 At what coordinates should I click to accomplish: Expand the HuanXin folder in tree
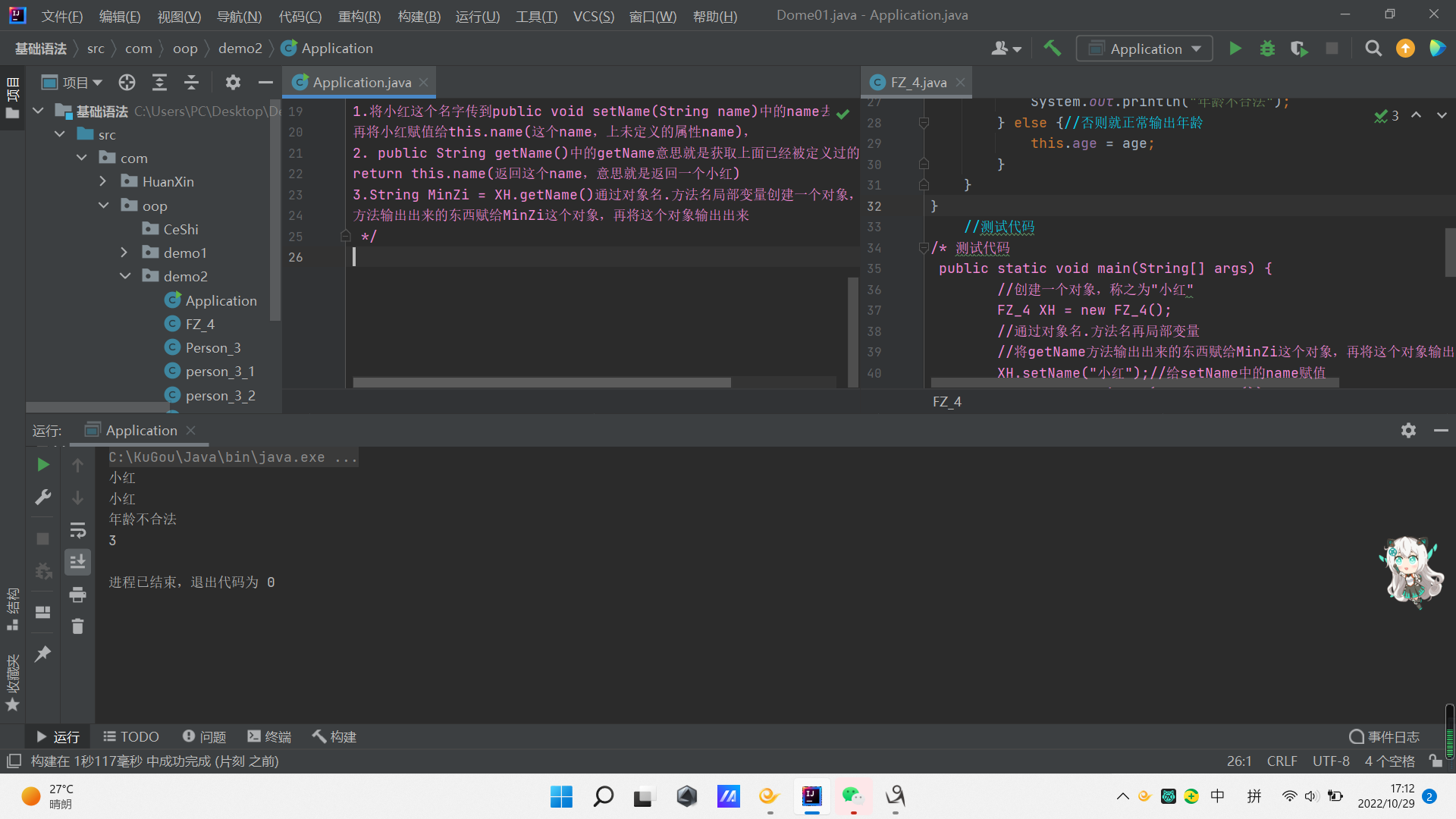tap(103, 181)
